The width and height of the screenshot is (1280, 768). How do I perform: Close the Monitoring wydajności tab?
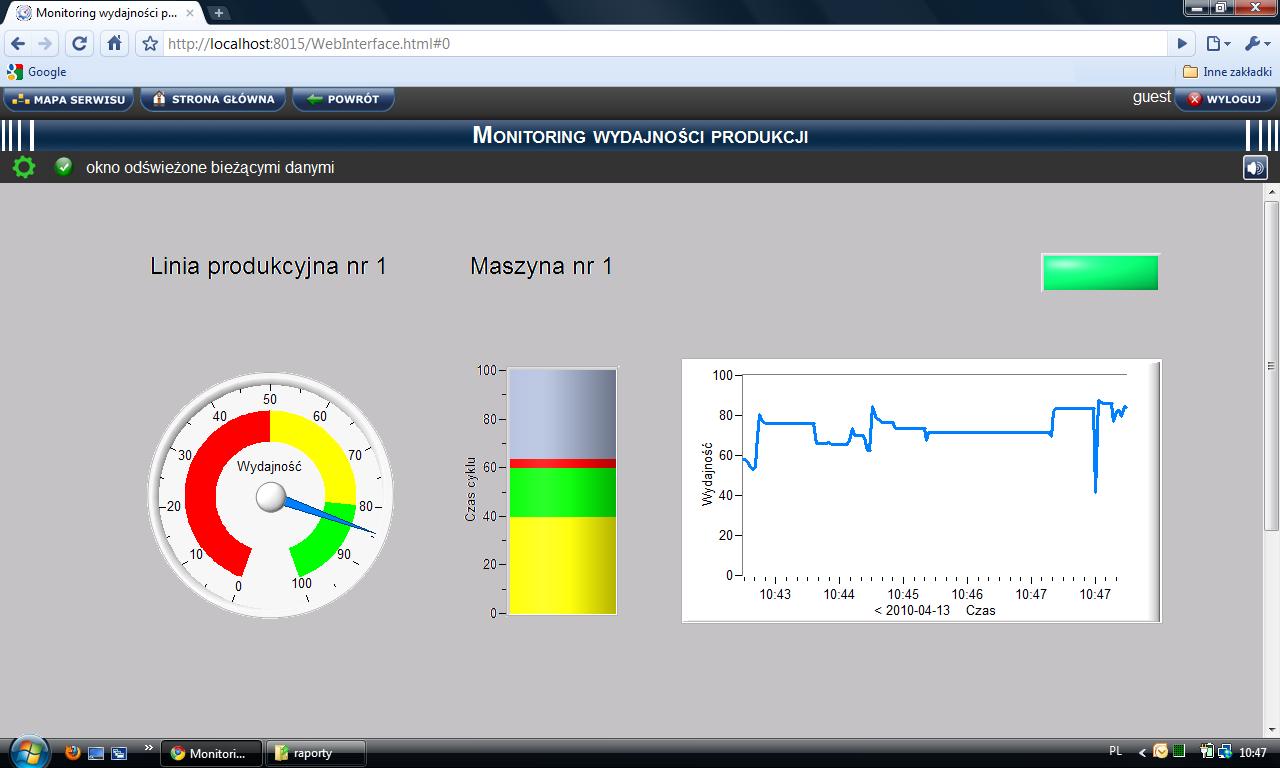click(189, 14)
